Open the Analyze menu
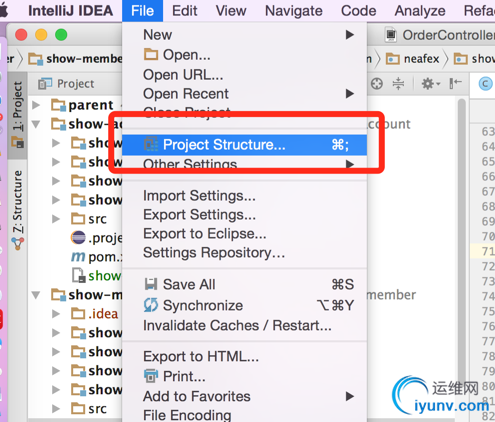495x422 pixels. coord(420,11)
